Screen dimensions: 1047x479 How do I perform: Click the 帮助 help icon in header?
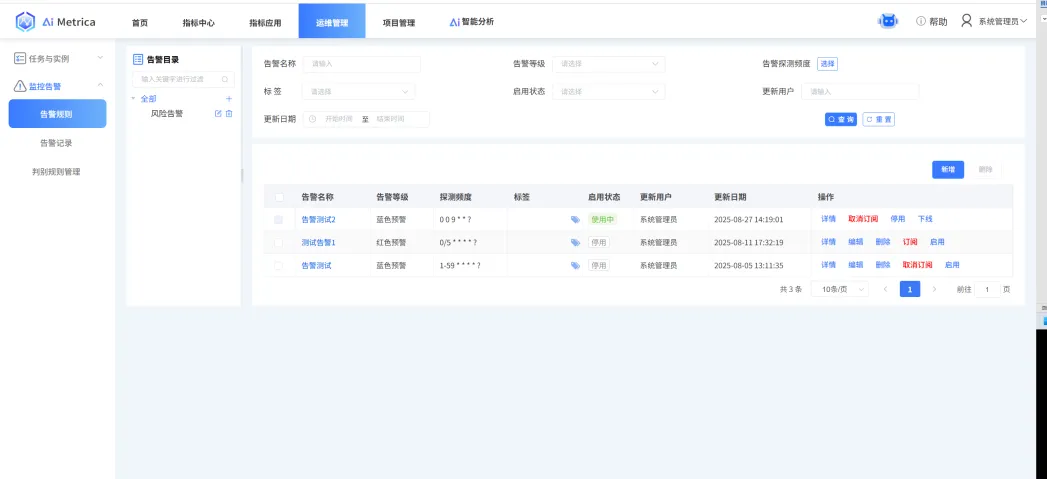[x=921, y=21]
